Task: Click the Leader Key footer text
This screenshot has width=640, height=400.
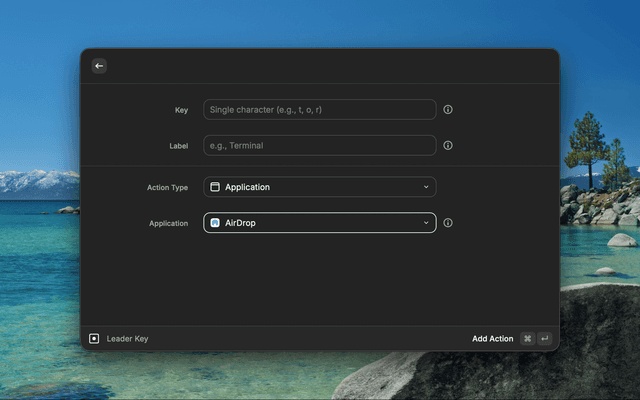Action: tap(127, 339)
